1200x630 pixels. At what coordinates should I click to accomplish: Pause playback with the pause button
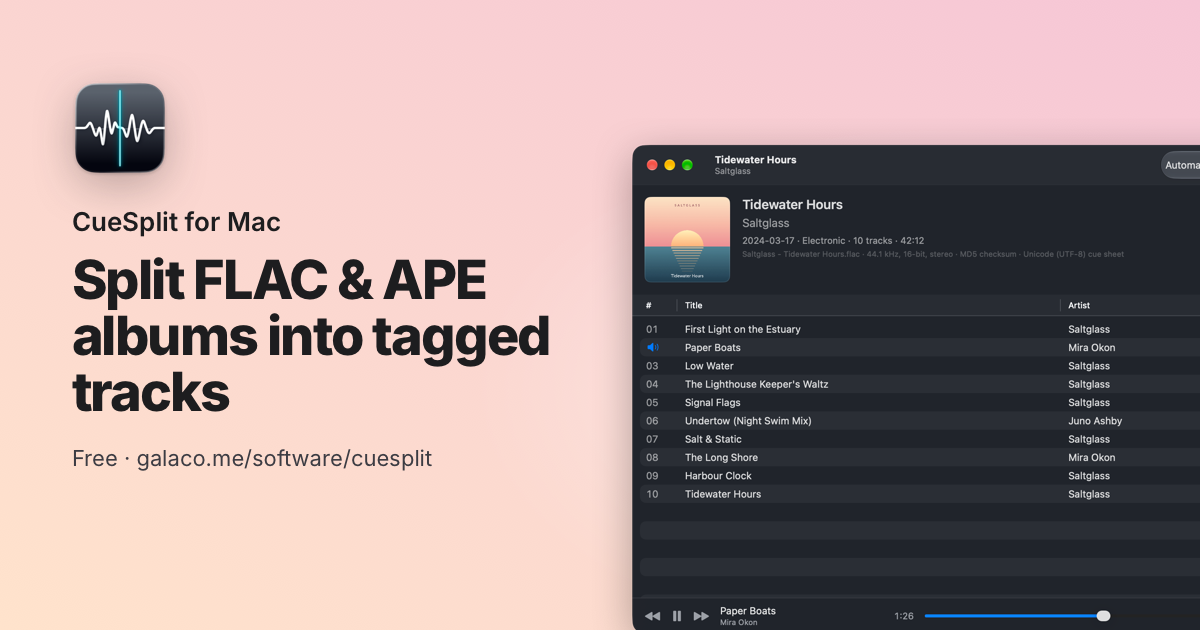(x=677, y=616)
